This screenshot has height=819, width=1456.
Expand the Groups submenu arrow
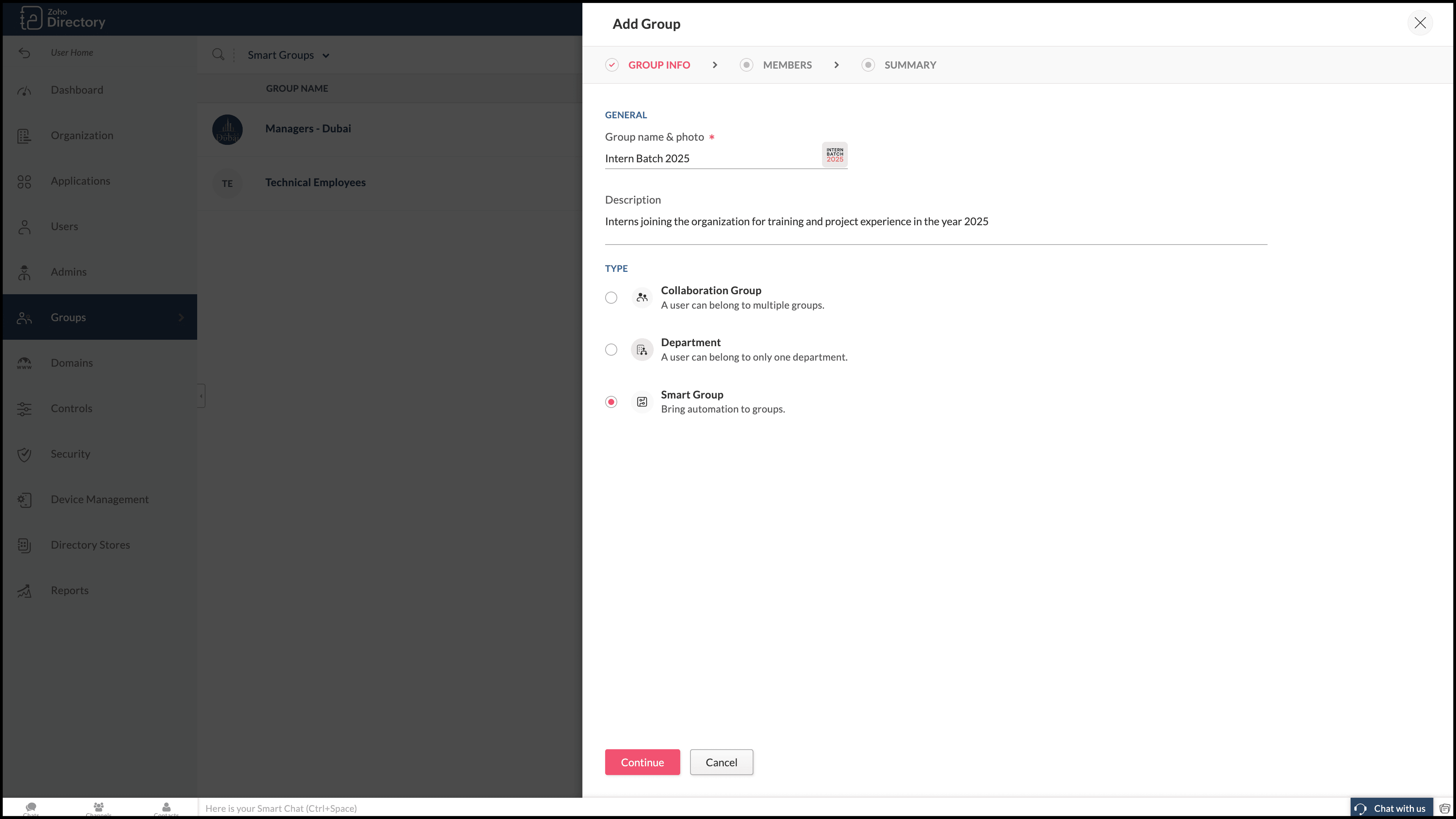point(181,317)
